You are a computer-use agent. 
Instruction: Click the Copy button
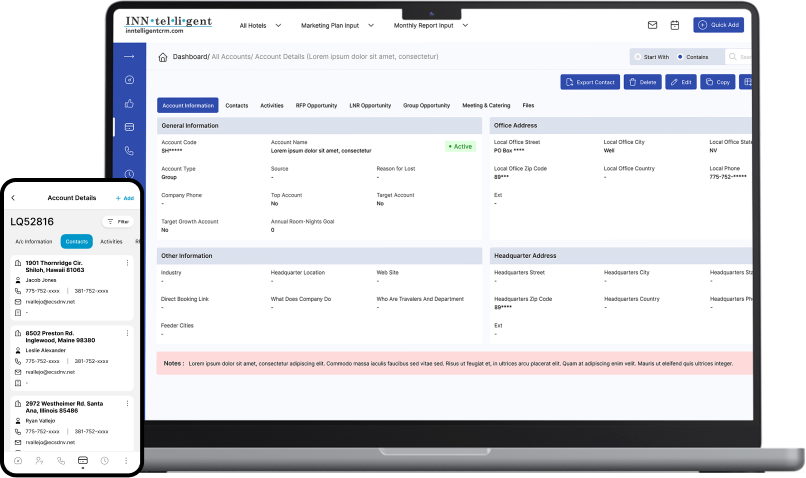(718, 82)
